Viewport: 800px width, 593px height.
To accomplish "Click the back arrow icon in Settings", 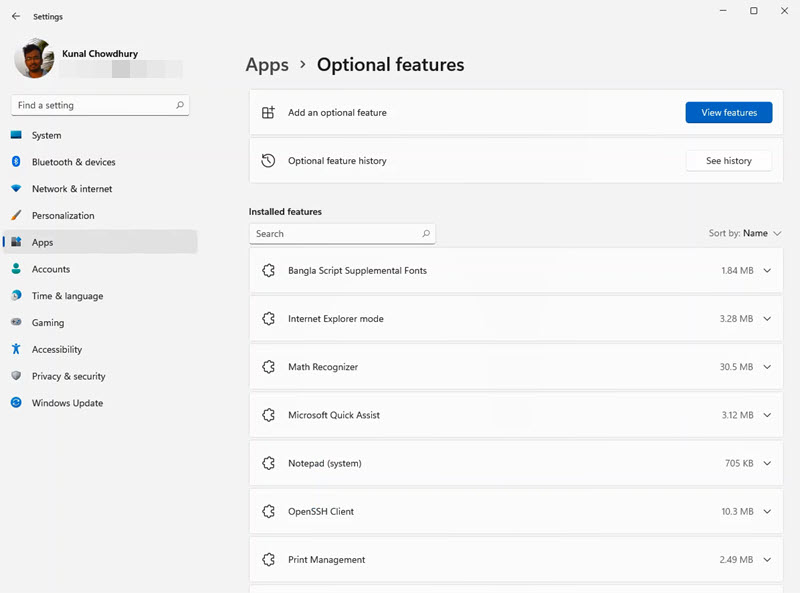I will (x=16, y=16).
